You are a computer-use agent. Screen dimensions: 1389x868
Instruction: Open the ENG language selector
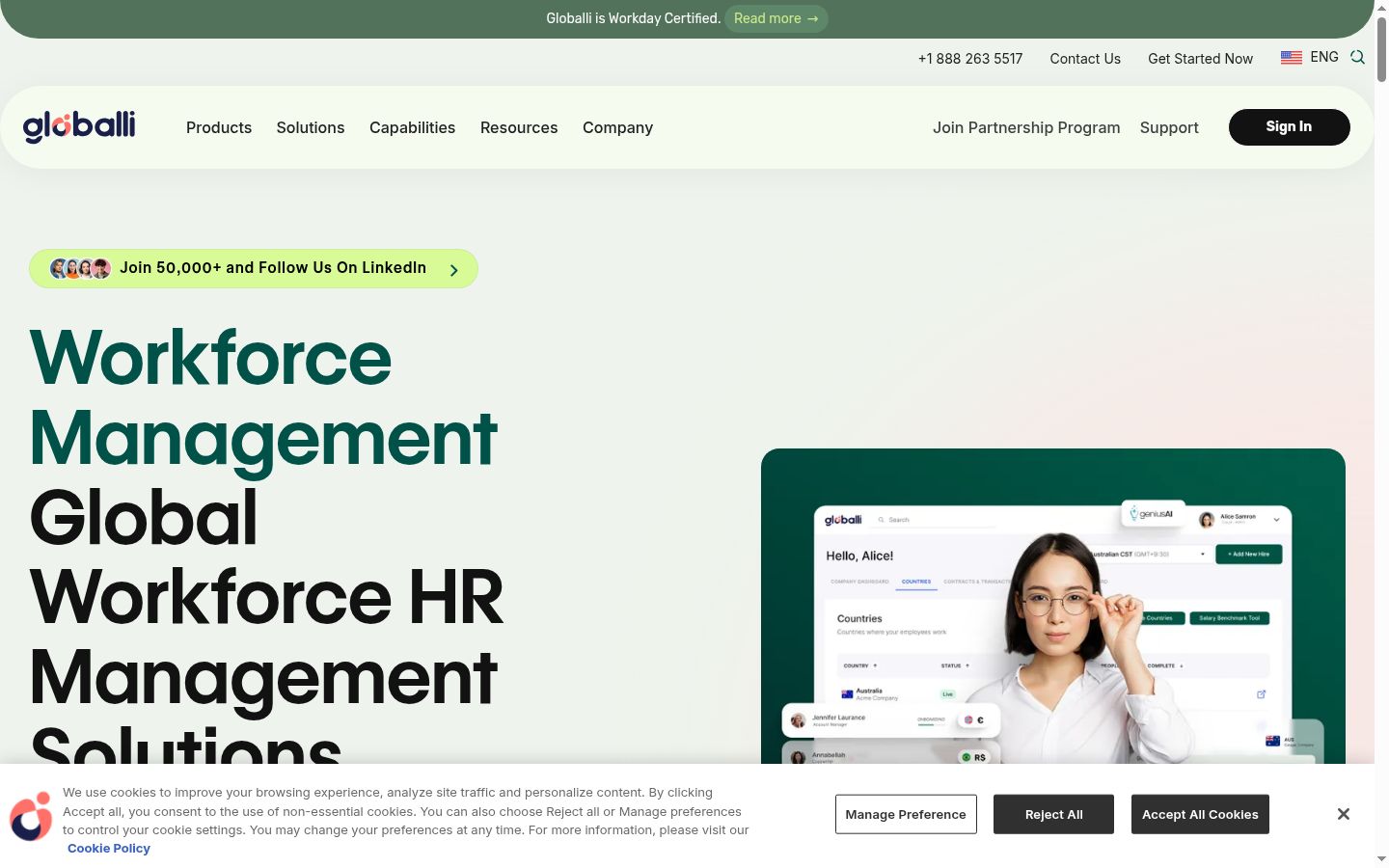click(1324, 57)
